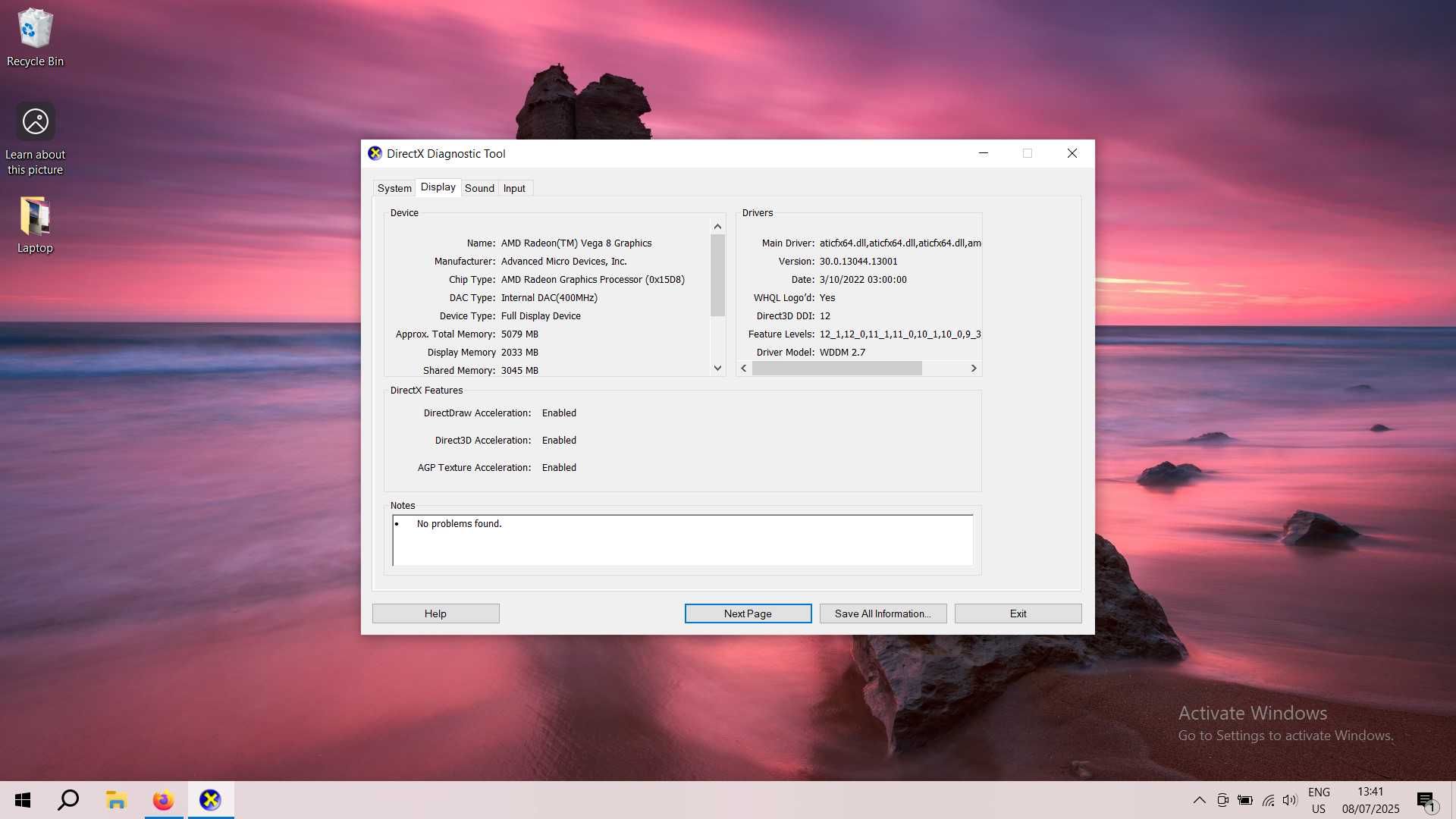The width and height of the screenshot is (1456, 819).
Task: Click 'Internal DAC(400MHz)' value
Action: [549, 298]
